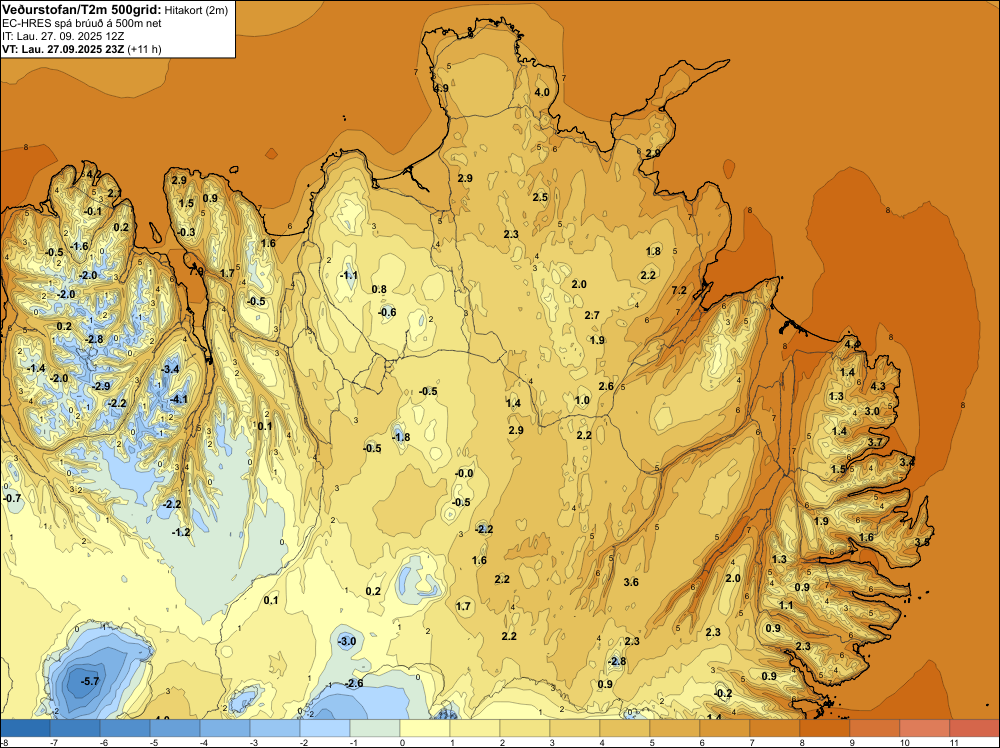Viewport: 1000px width, 748px height.
Task: Click the temperature value -0.6
Action: click(387, 312)
